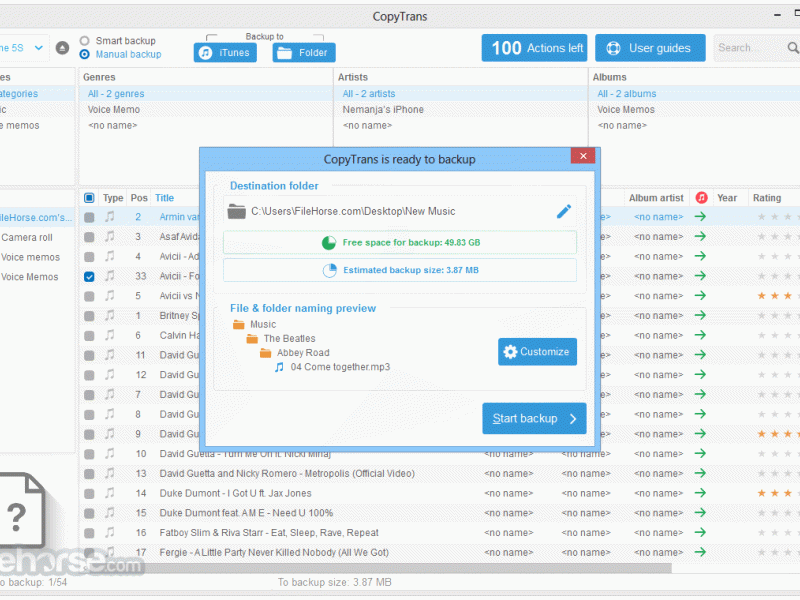This screenshot has height=600, width=800.
Task: Click the green arrow in Duke Dumont - I Got U row
Action: (701, 493)
